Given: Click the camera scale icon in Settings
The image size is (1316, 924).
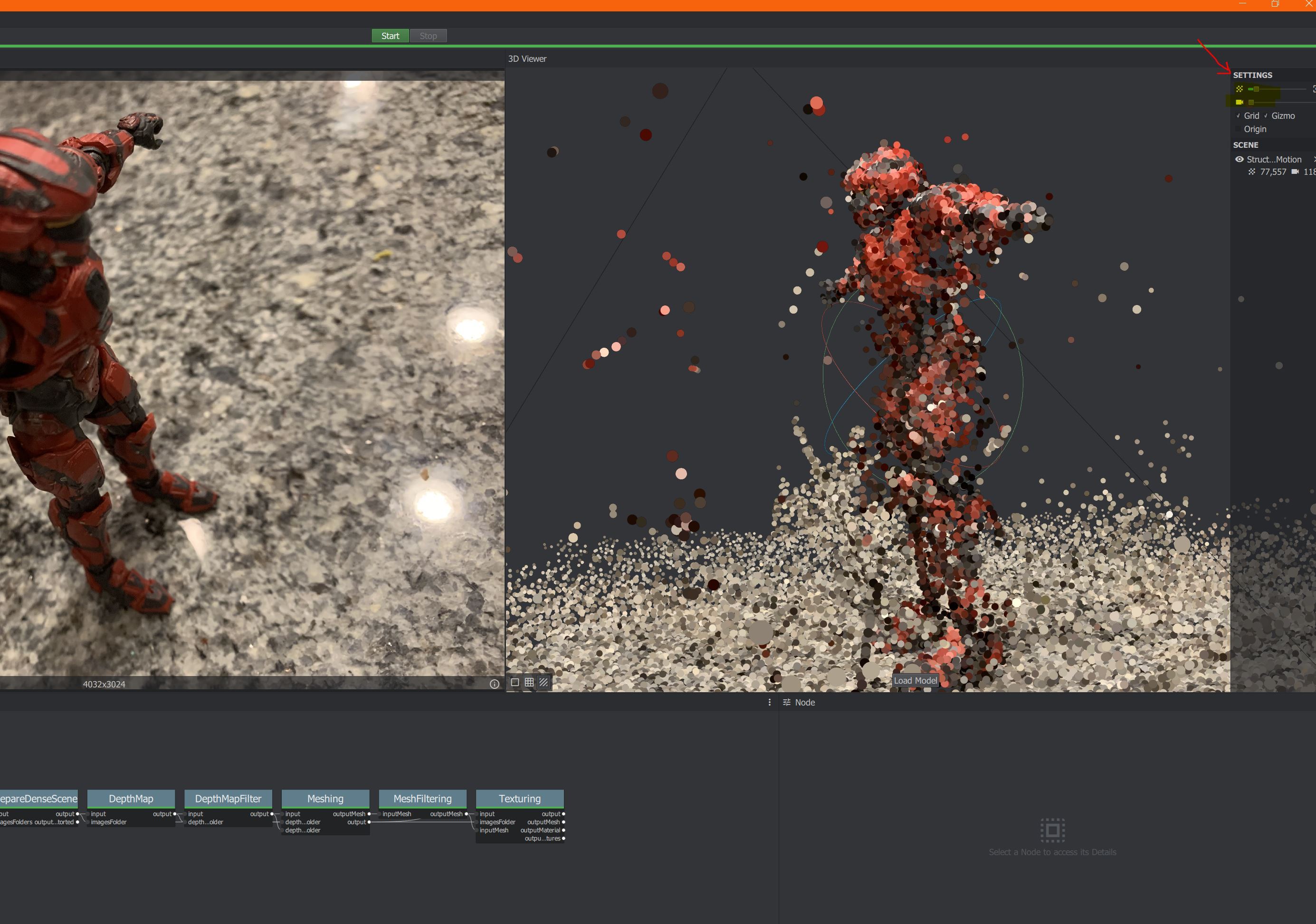Looking at the screenshot, I should click(x=1239, y=102).
